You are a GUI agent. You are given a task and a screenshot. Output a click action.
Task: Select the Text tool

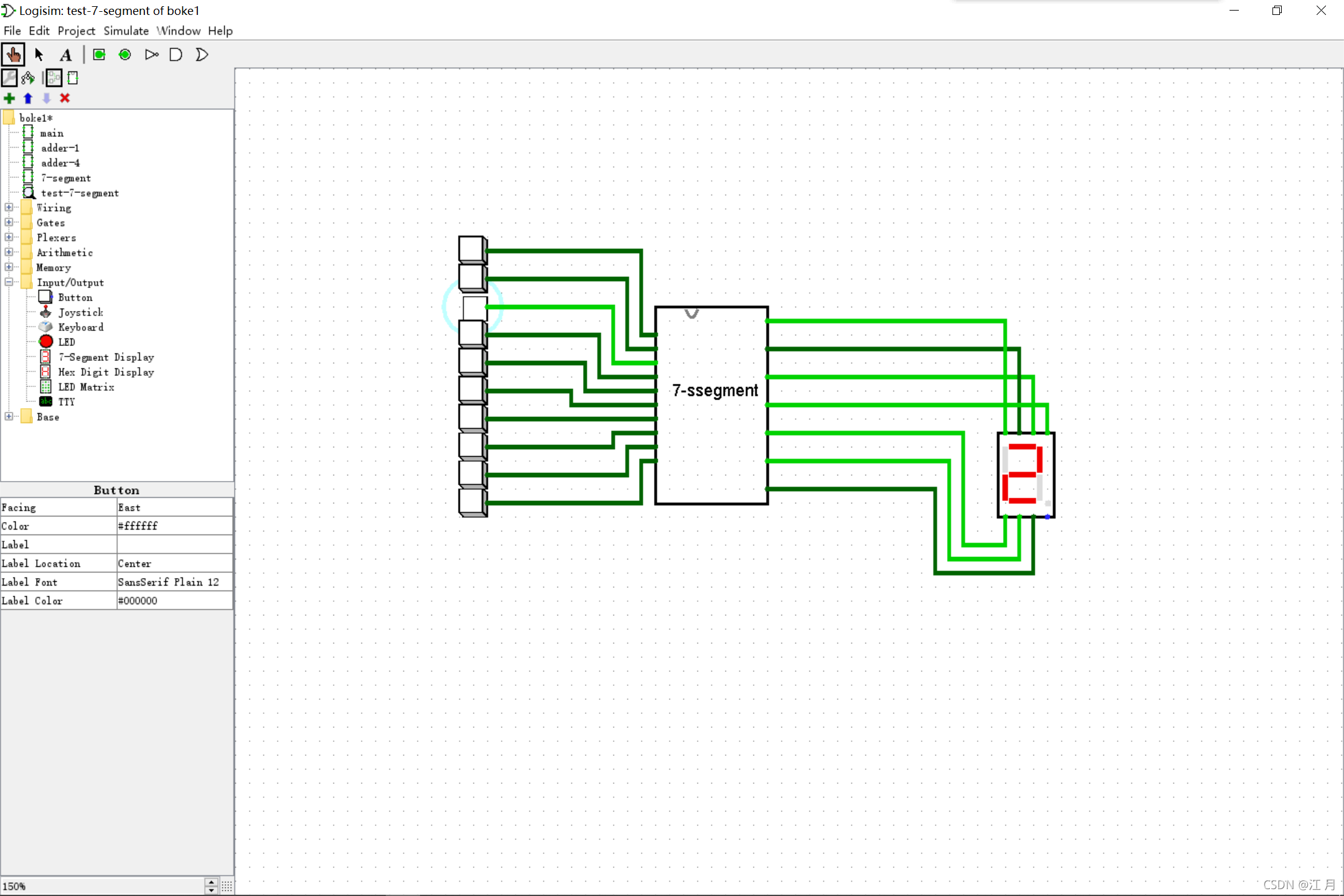[x=65, y=55]
